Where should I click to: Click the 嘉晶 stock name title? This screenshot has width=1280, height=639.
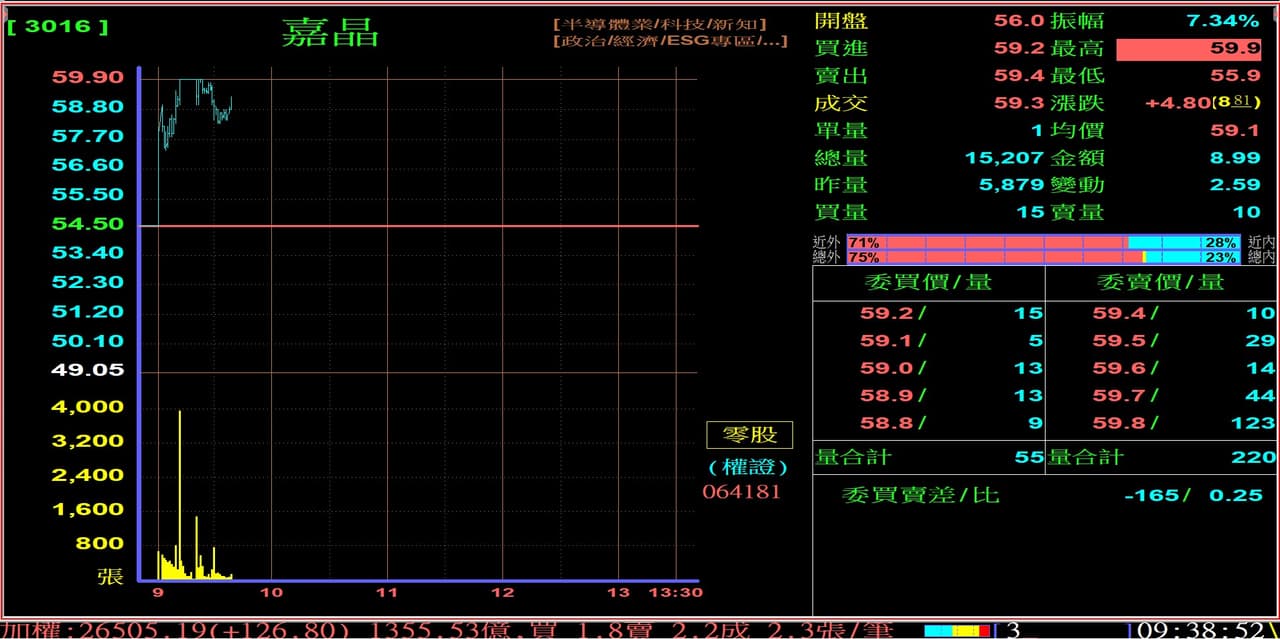point(330,33)
